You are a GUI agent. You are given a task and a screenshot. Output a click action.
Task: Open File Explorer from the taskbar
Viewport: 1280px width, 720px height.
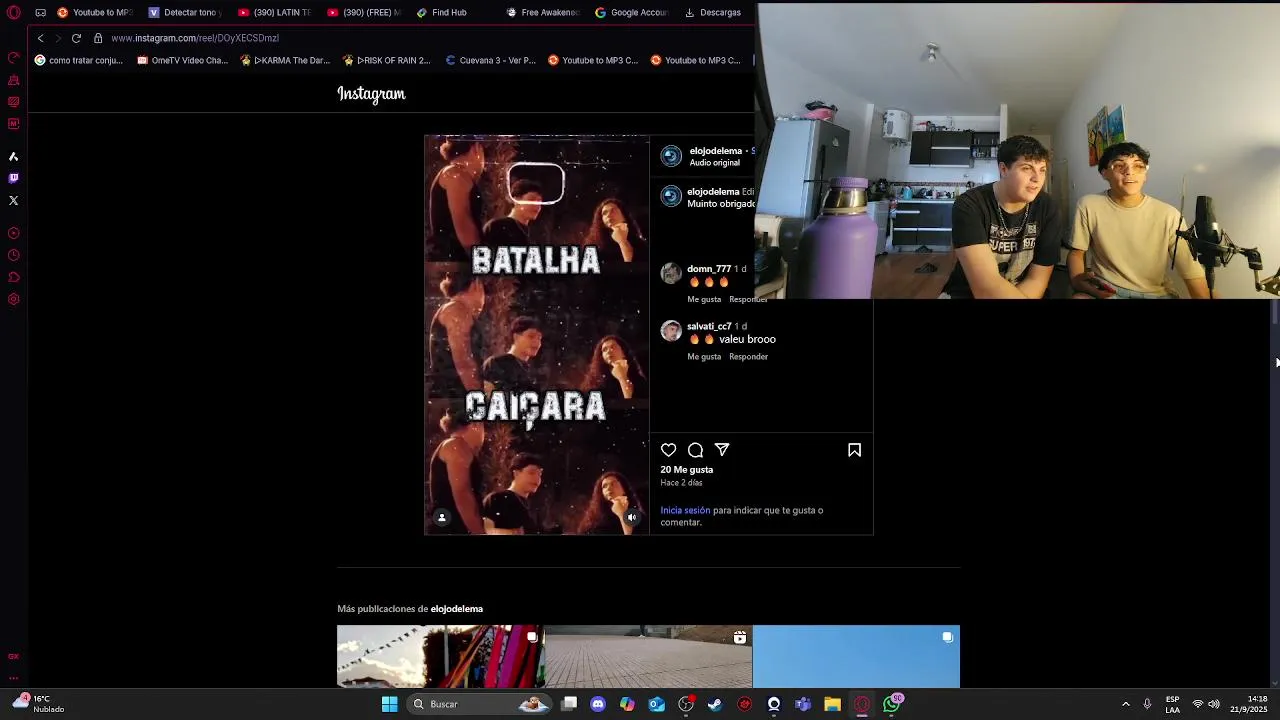832,704
